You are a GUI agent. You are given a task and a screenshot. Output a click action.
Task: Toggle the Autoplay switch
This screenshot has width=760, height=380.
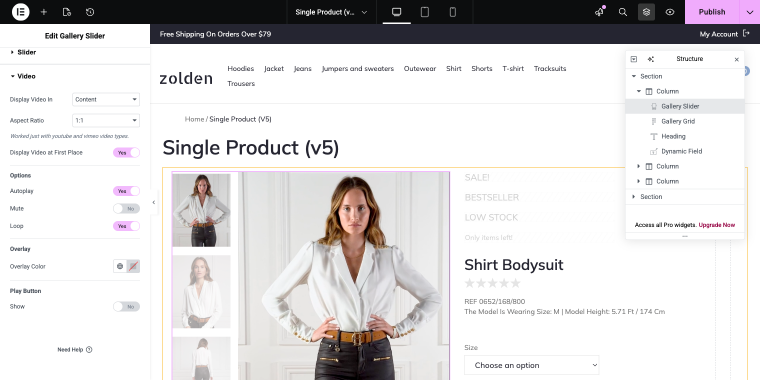127,191
